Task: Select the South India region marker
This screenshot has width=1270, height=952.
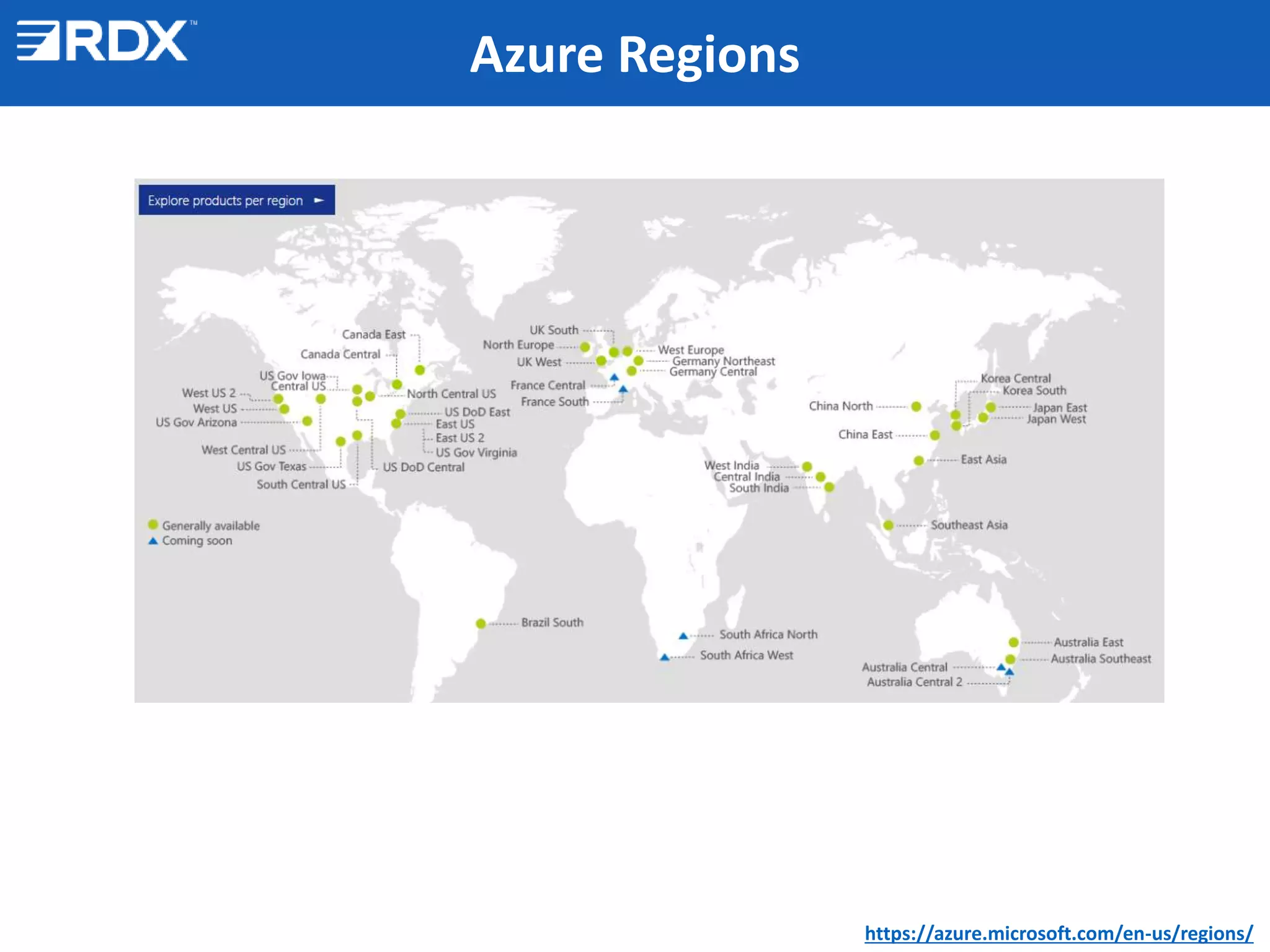Action: tap(829, 487)
